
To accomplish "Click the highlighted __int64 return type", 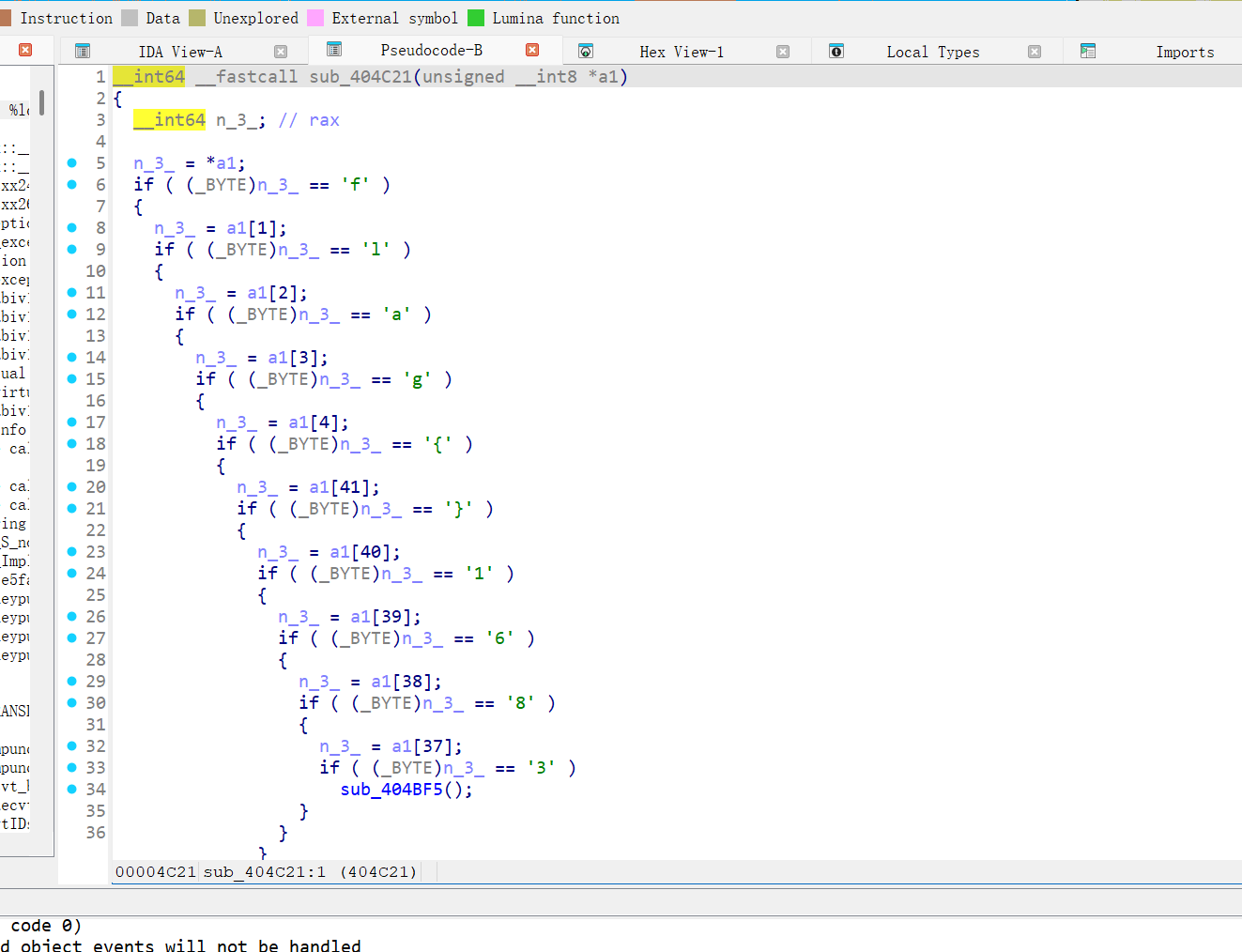I will [149, 77].
